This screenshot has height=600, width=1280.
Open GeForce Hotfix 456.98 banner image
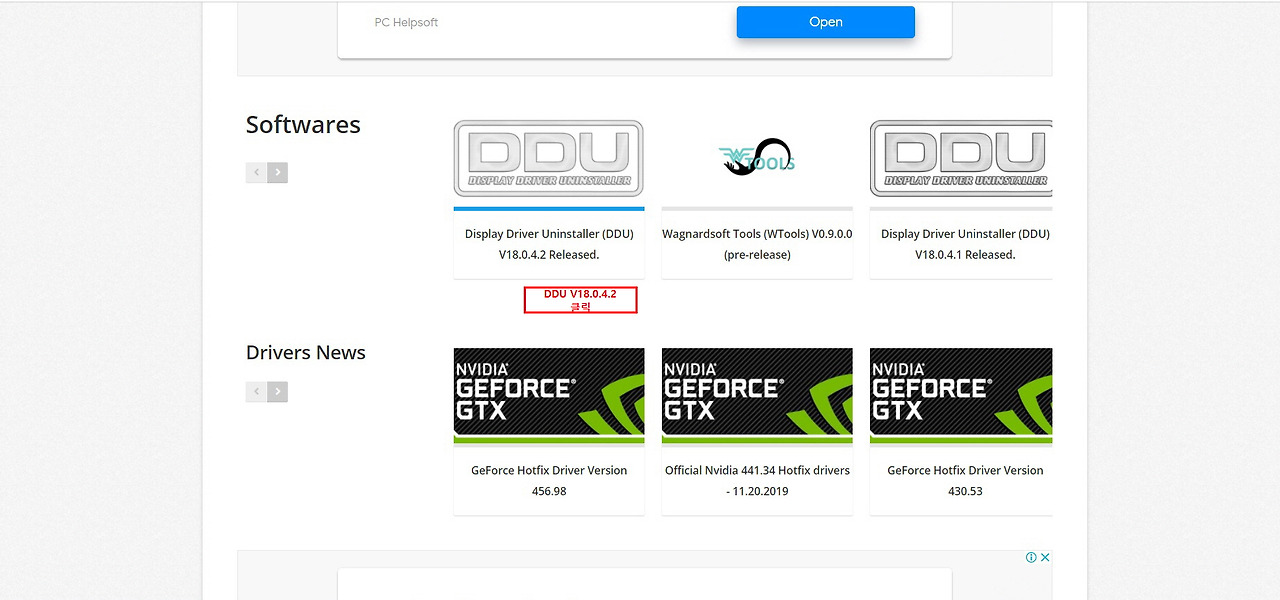[x=549, y=396]
